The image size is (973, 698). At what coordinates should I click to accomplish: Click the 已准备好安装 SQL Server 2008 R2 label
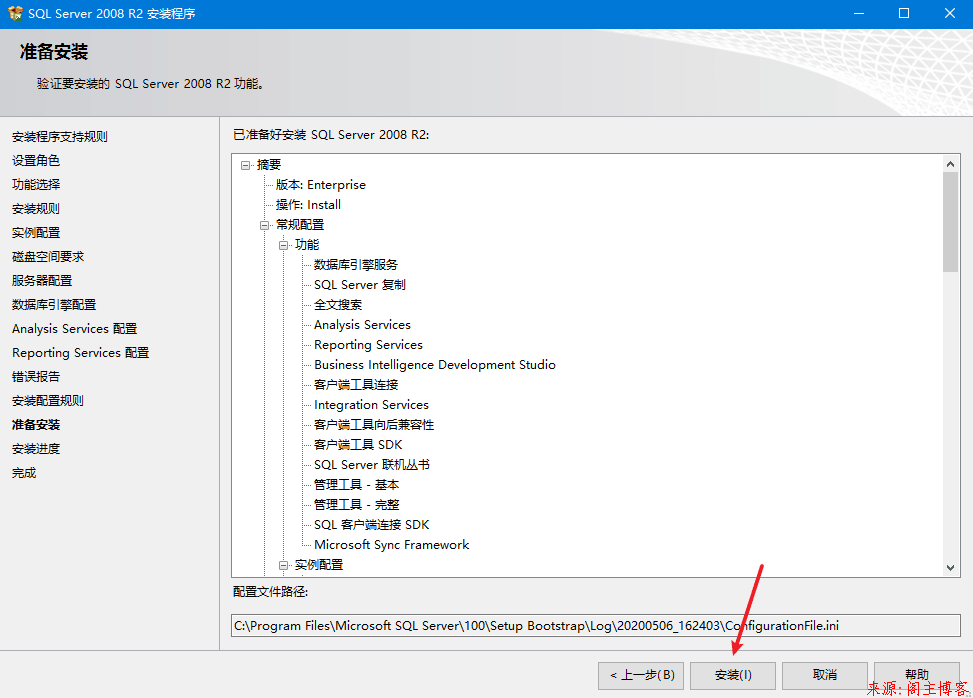click(x=331, y=135)
